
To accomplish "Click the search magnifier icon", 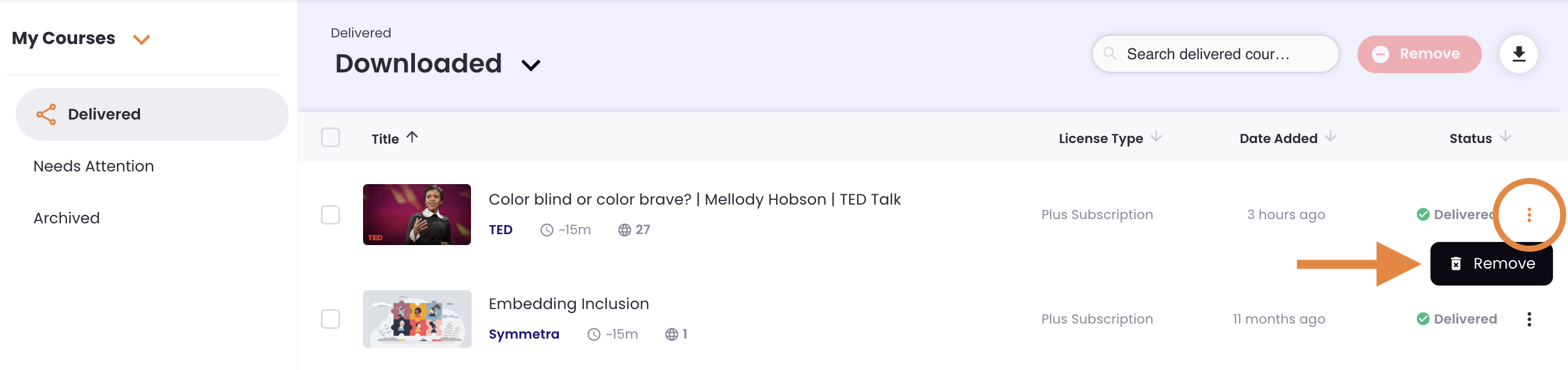I will (x=1110, y=54).
